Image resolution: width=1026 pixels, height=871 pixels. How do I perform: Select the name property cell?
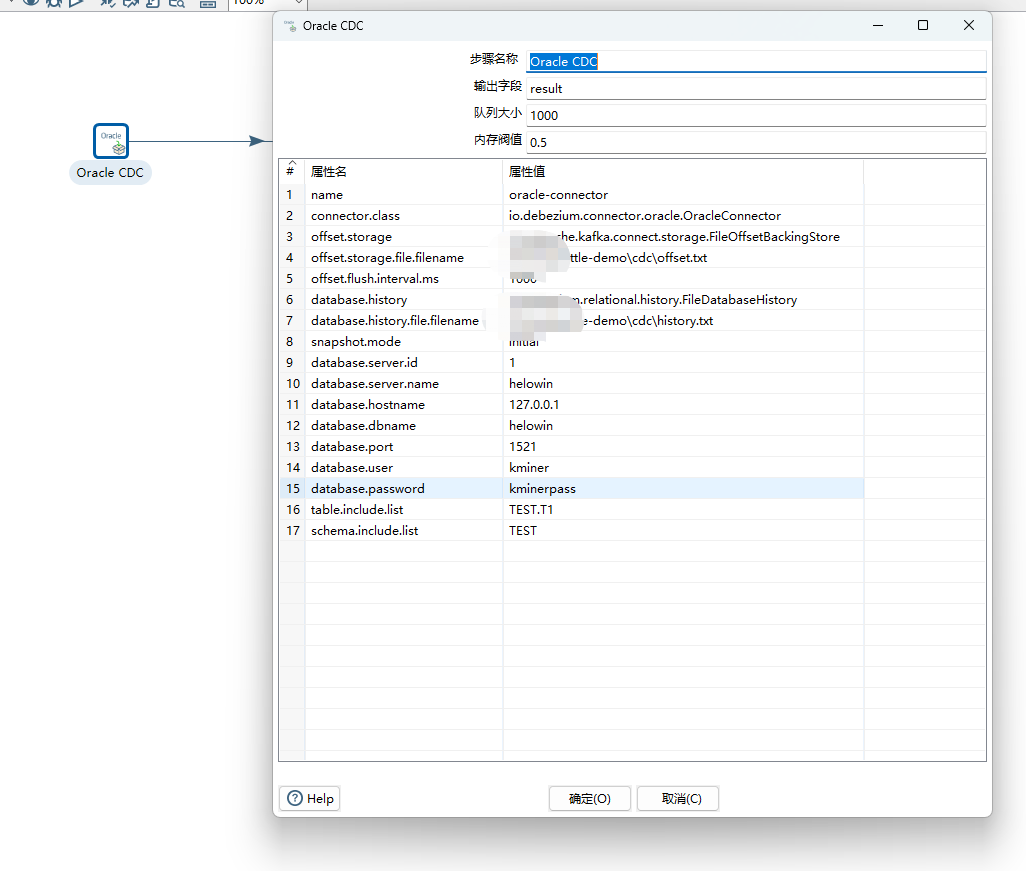[x=404, y=194]
